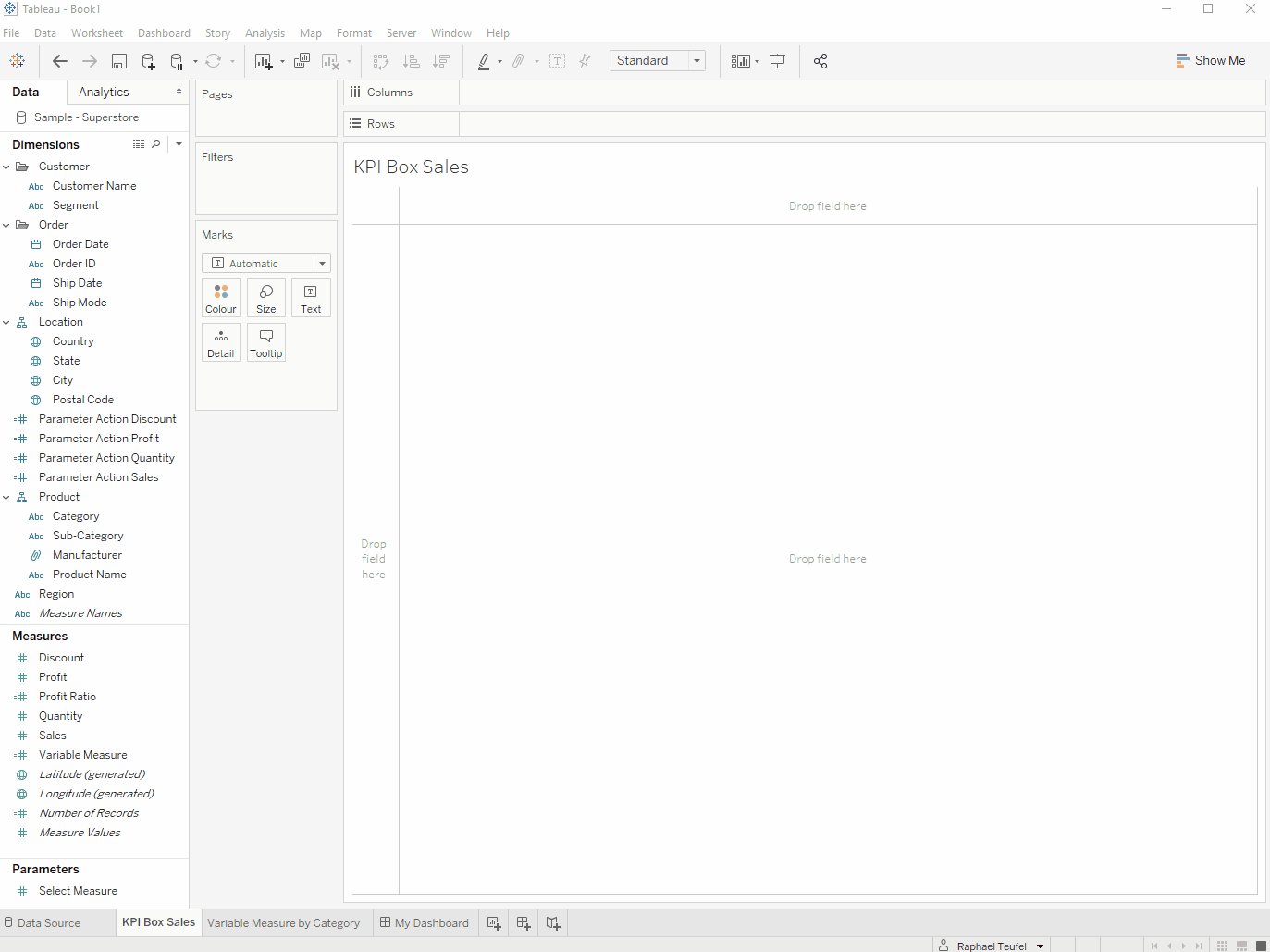The image size is (1270, 952).
Task: Click the New Worksheet icon in tab bar
Action: tap(494, 923)
